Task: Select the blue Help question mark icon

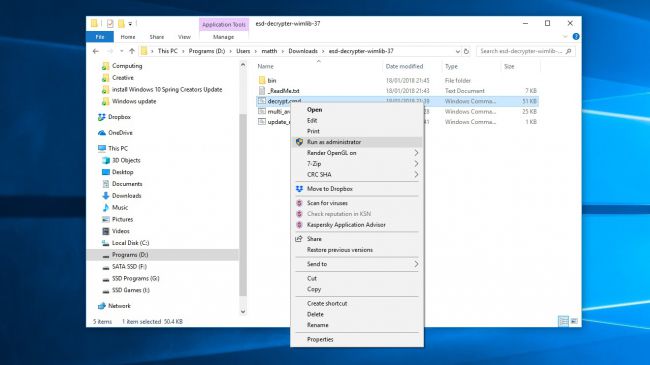Action: coord(576,36)
